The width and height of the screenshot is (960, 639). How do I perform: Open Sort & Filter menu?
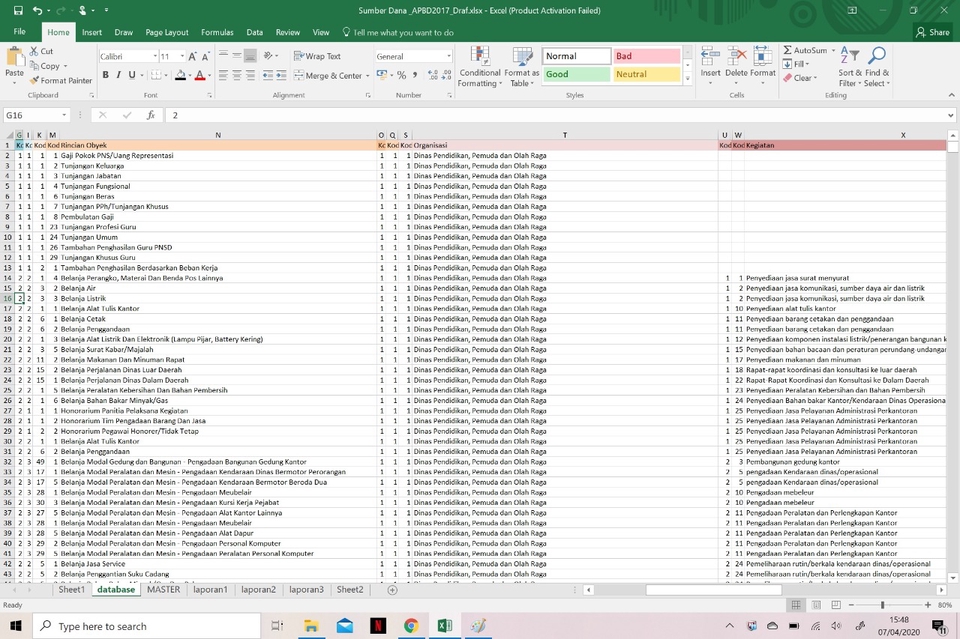coord(850,67)
